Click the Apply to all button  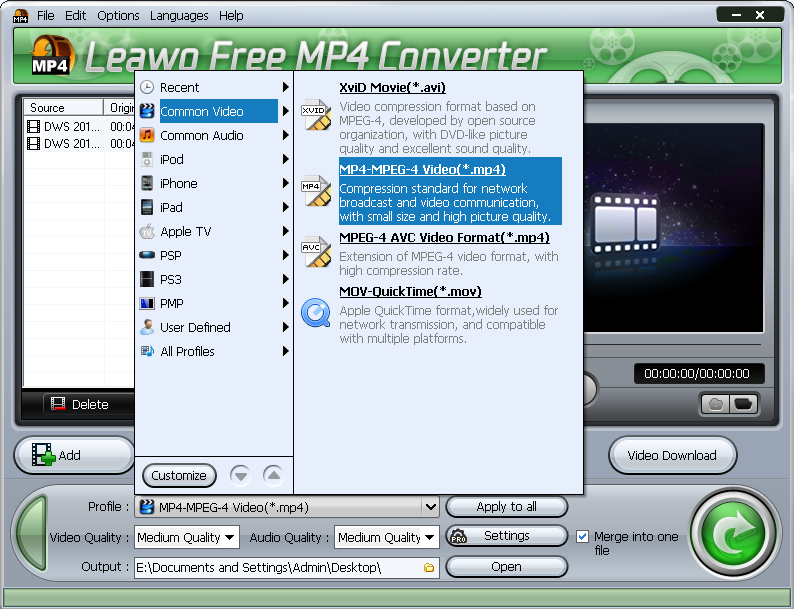click(506, 507)
